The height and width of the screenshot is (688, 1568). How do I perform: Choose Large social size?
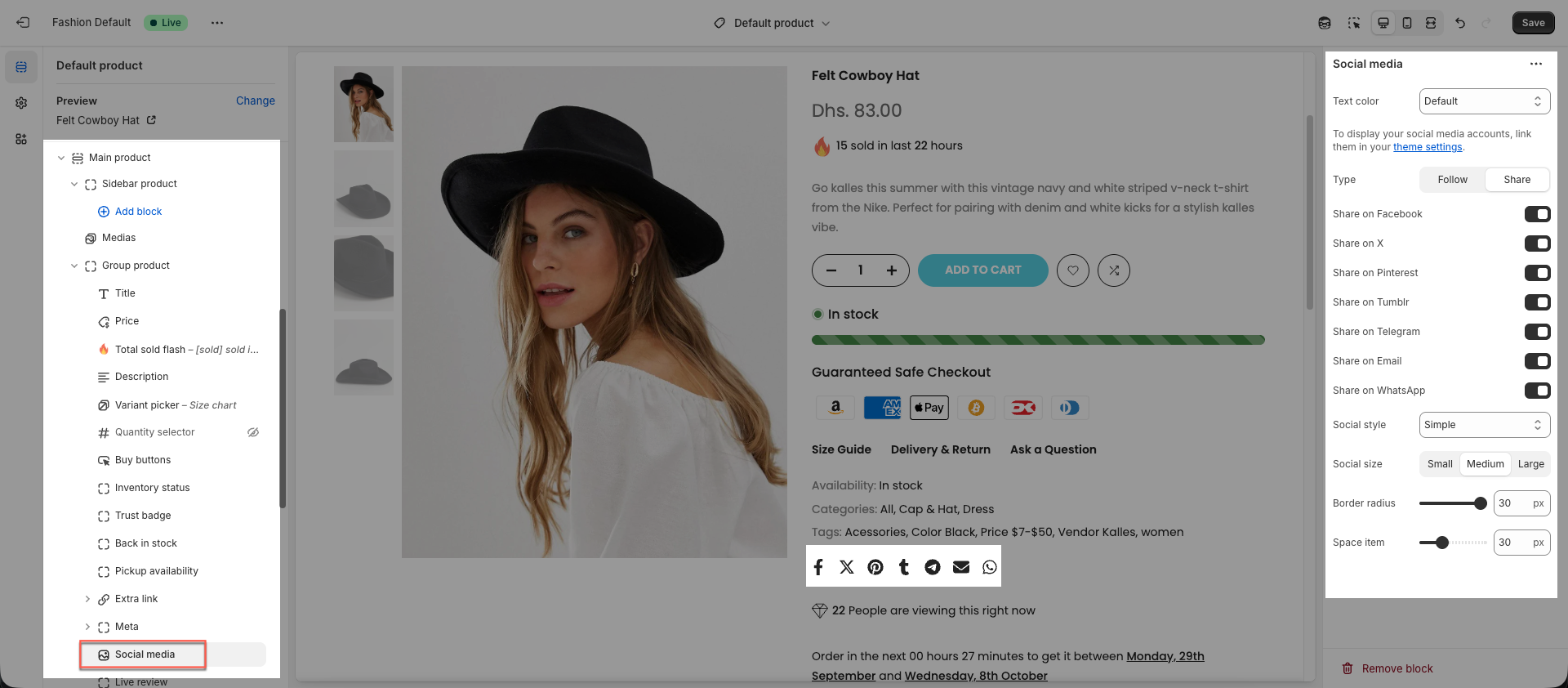point(1530,464)
